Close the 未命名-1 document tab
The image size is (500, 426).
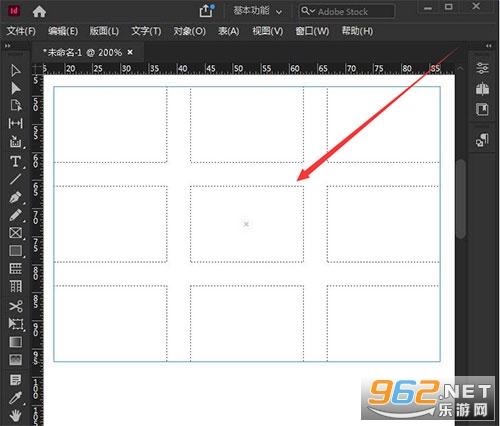[x=130, y=52]
